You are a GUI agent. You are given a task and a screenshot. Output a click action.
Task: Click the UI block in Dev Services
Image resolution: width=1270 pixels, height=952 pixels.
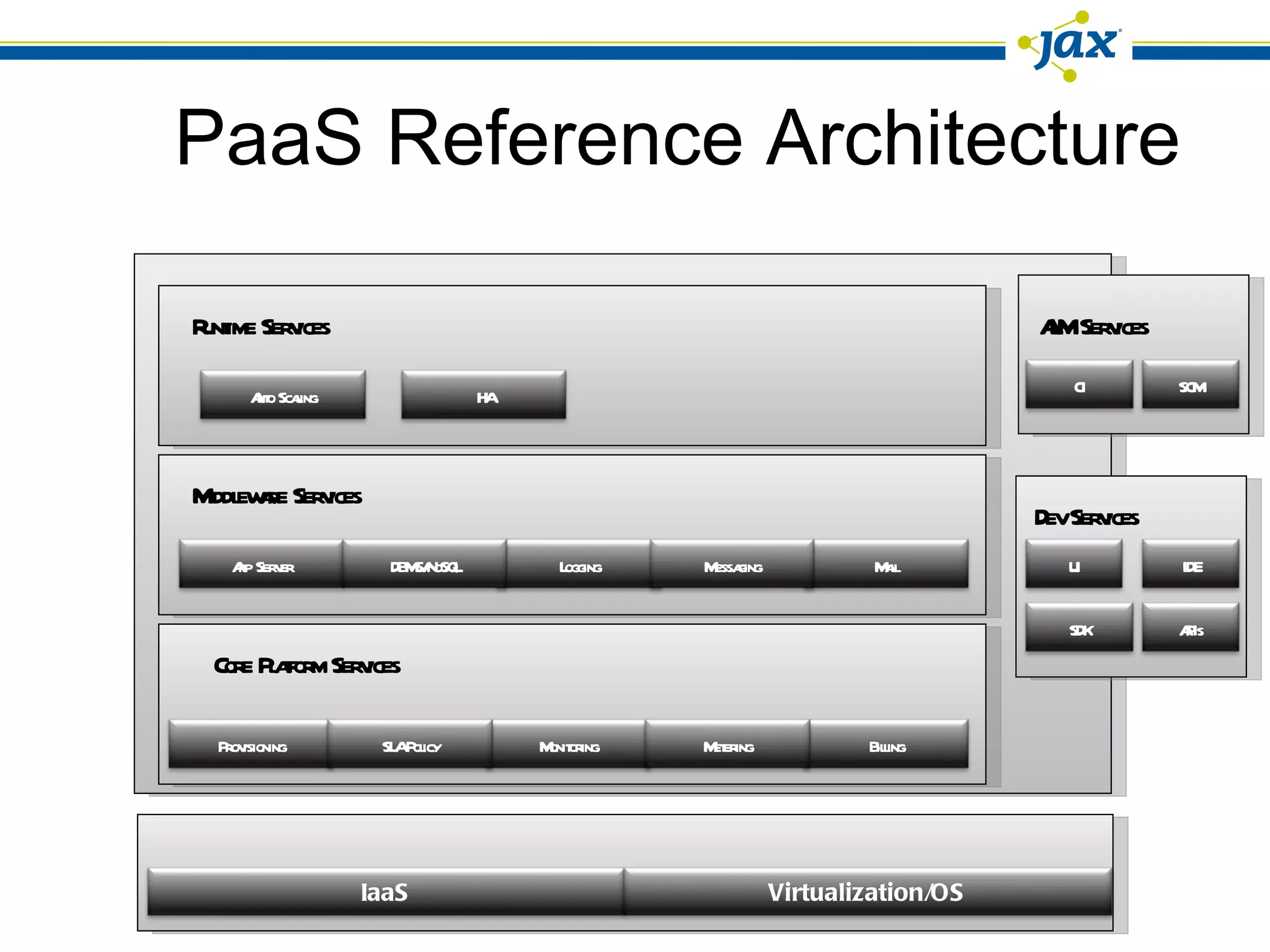pos(1074,564)
